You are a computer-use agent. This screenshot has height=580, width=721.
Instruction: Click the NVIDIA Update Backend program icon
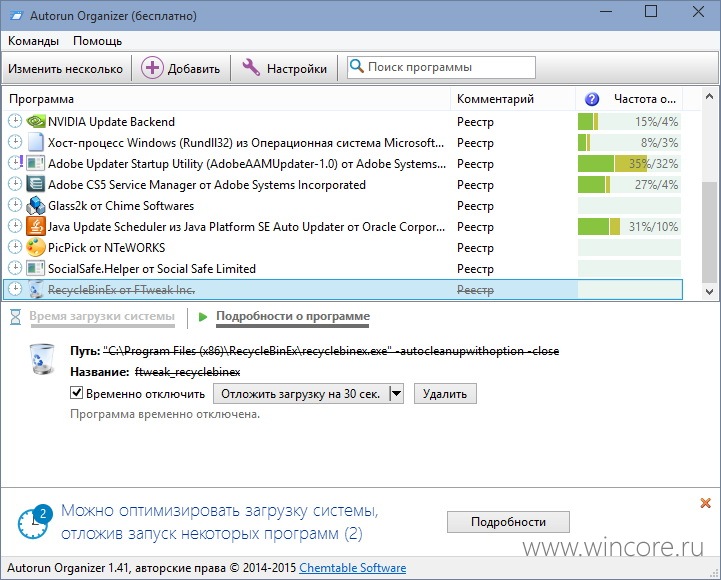[x=35, y=121]
